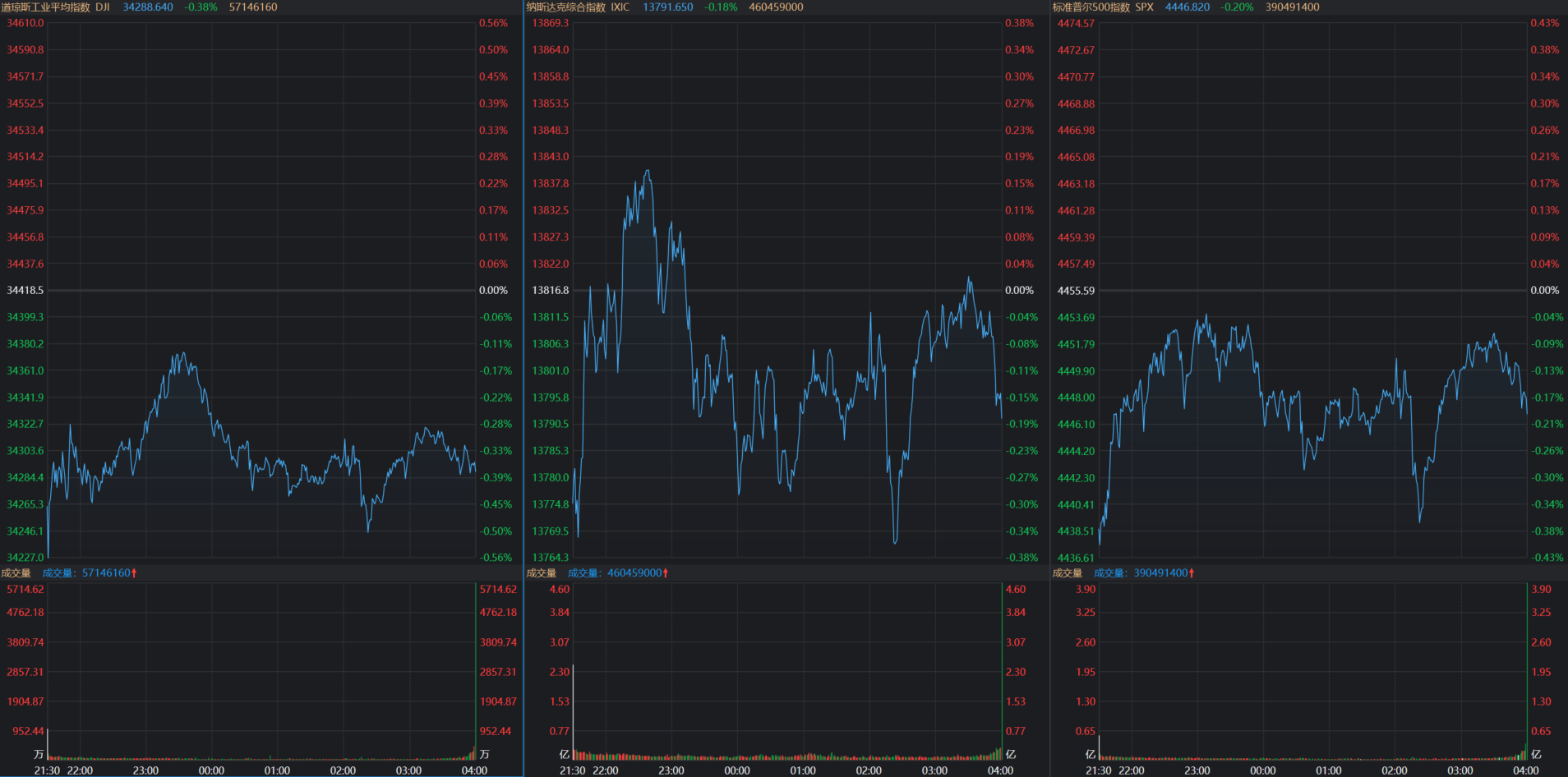
Task: Click the top S&P price label 4474.57
Action: point(1076,23)
